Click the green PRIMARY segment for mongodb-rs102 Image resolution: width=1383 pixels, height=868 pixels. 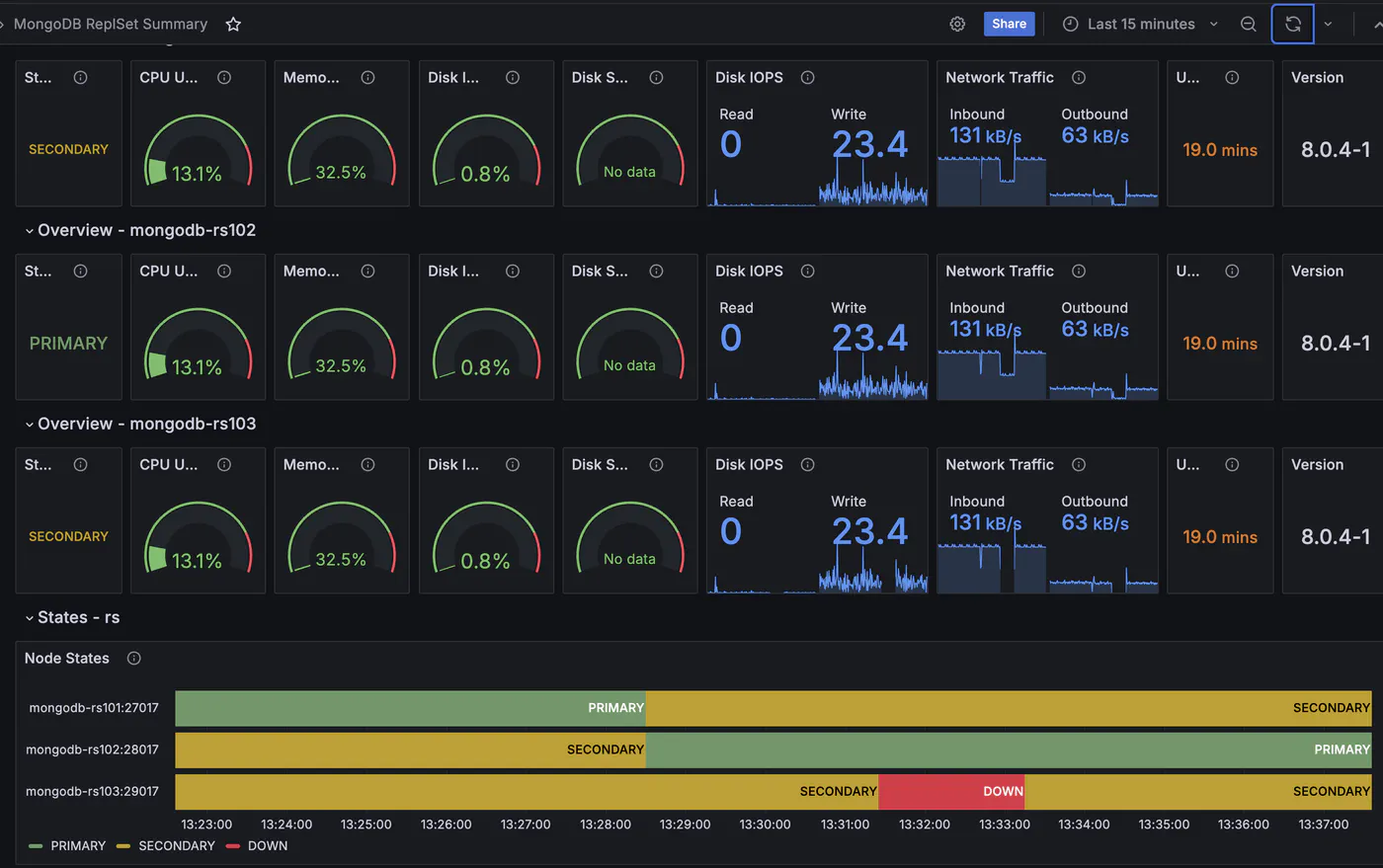click(1009, 750)
